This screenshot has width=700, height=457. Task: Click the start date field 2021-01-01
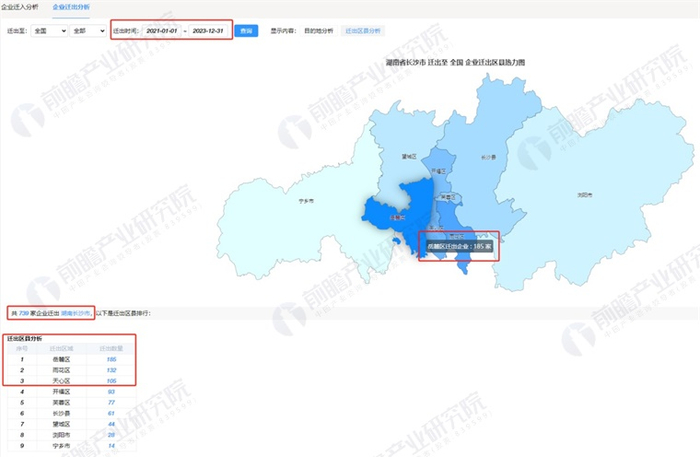click(162, 31)
